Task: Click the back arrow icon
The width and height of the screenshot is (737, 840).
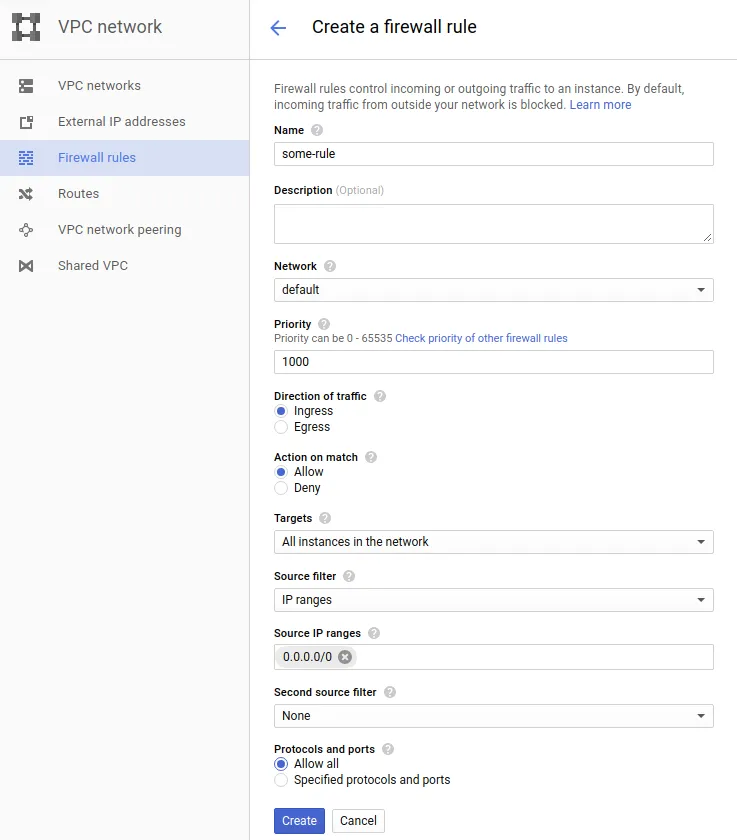Action: (278, 28)
